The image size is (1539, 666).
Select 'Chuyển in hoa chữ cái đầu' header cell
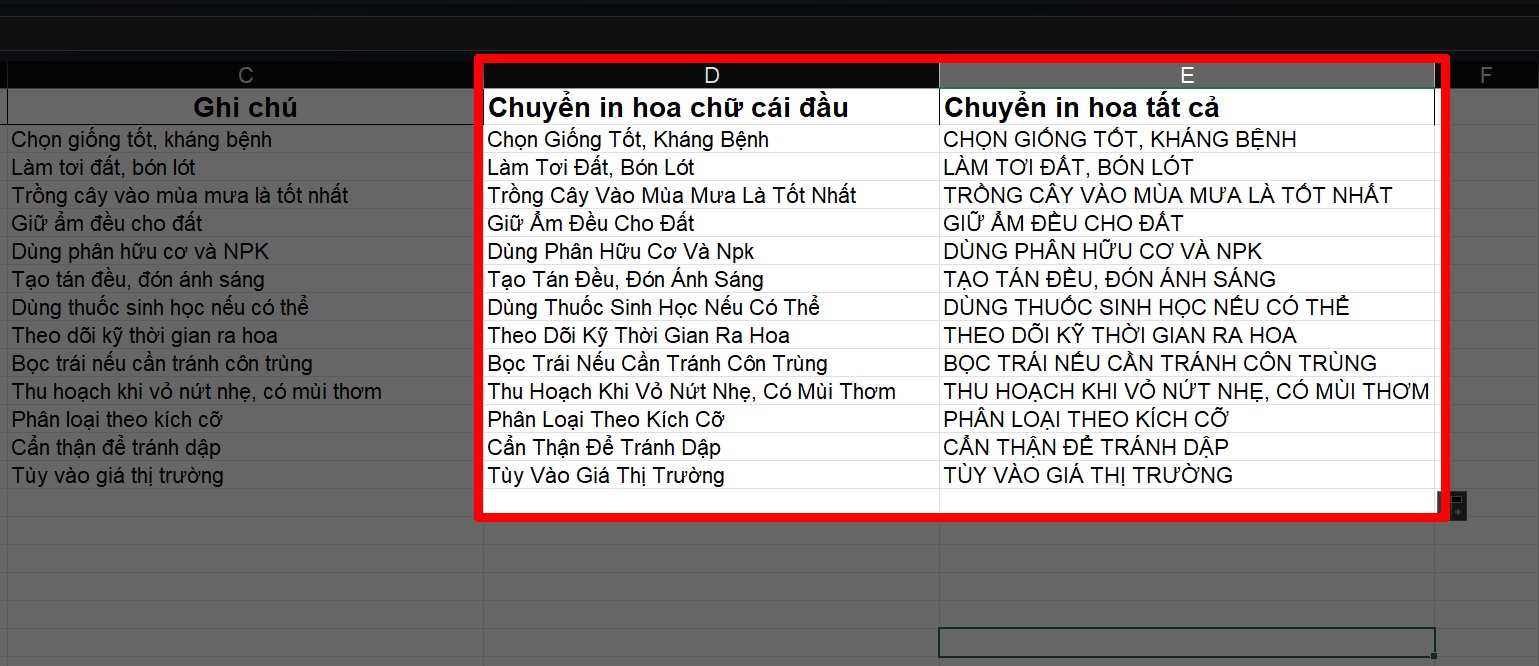pyautogui.click(x=711, y=107)
